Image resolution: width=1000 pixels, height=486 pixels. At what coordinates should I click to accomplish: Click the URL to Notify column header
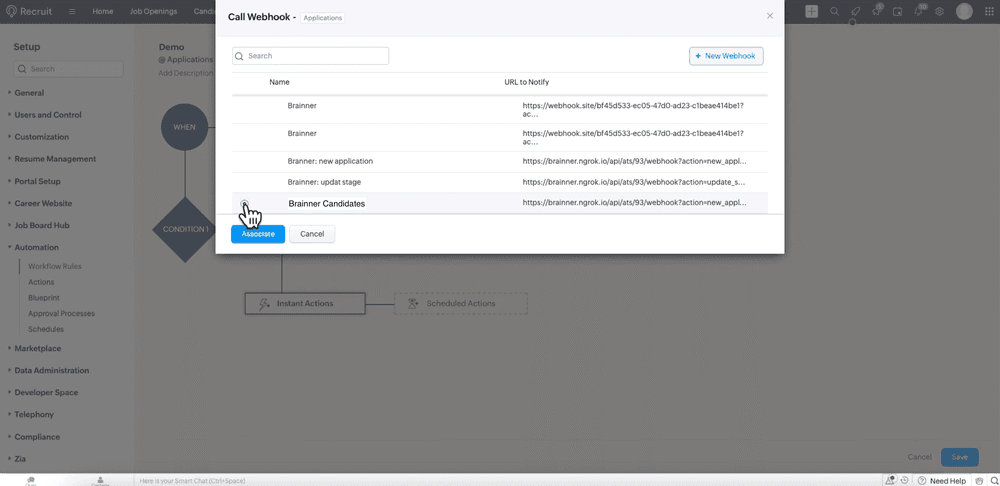(x=527, y=82)
